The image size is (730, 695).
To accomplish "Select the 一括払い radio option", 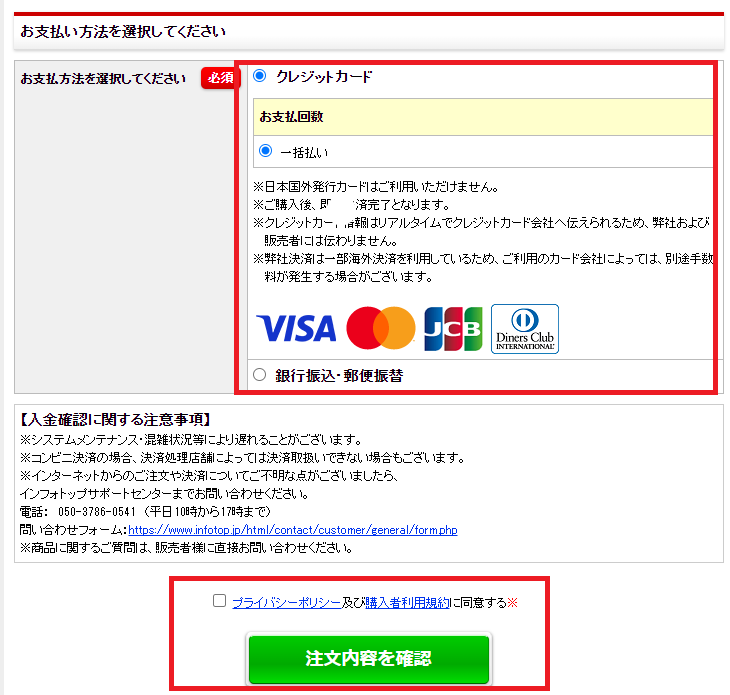I will coord(265,151).
